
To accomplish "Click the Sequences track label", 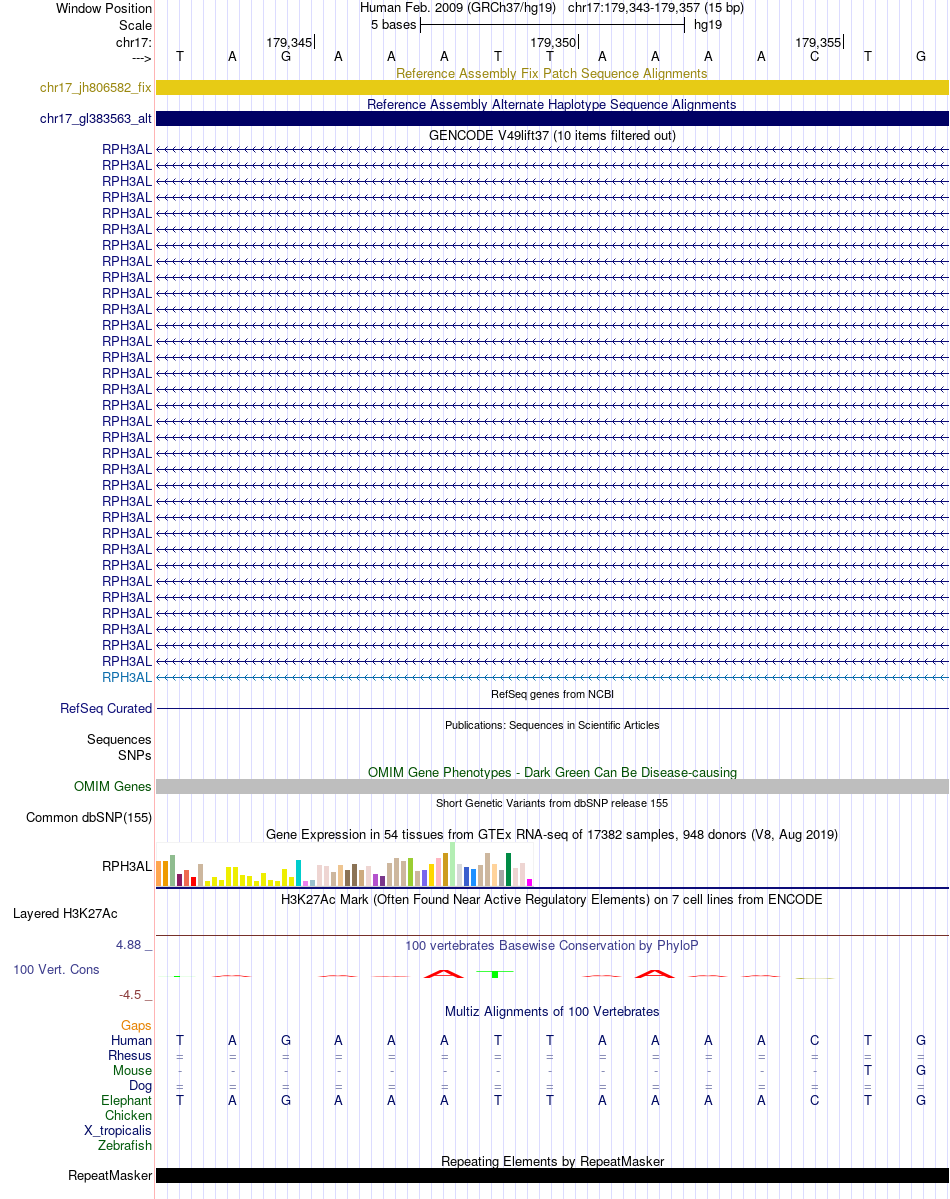I will pos(119,739).
